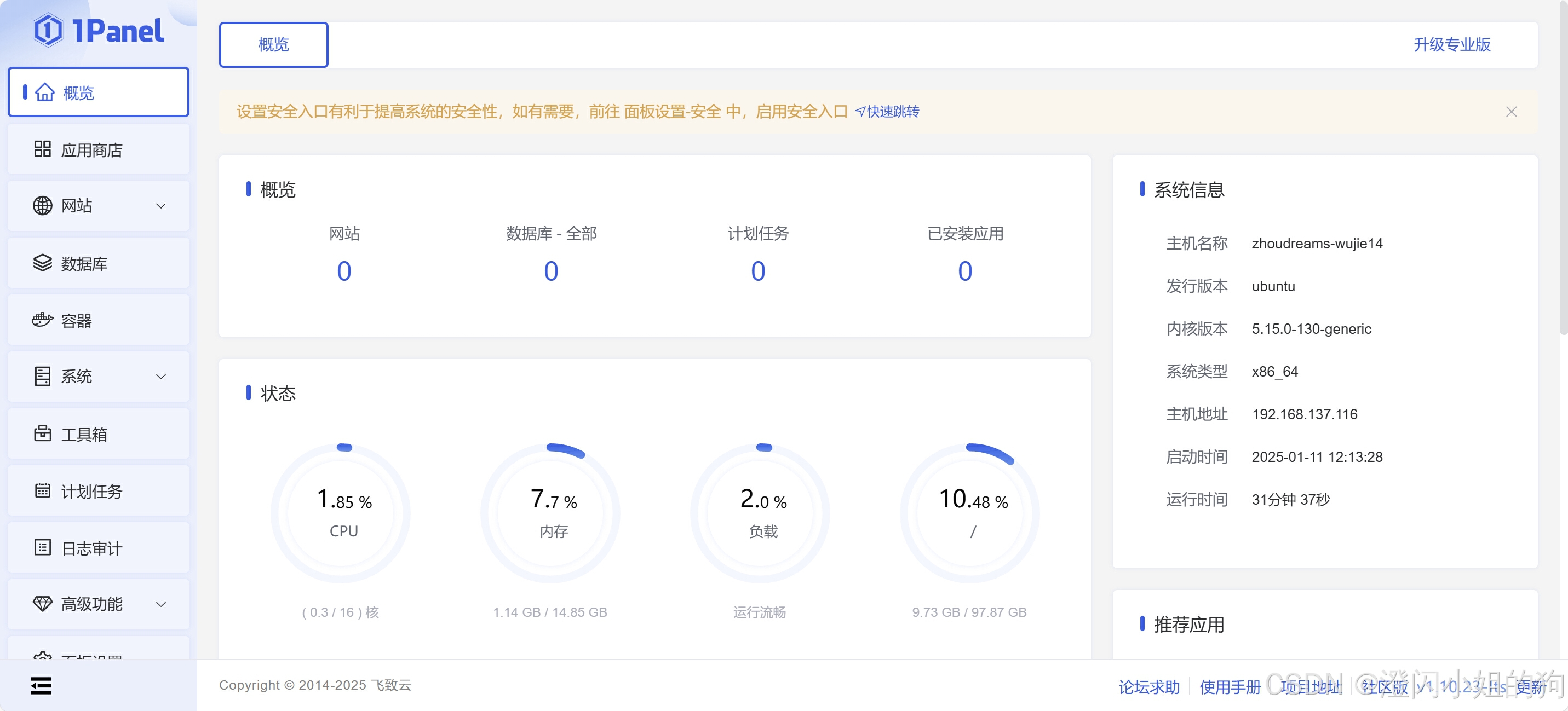Click the Docker whale icon for 容器
The image size is (1568, 711).
pyautogui.click(x=42, y=320)
